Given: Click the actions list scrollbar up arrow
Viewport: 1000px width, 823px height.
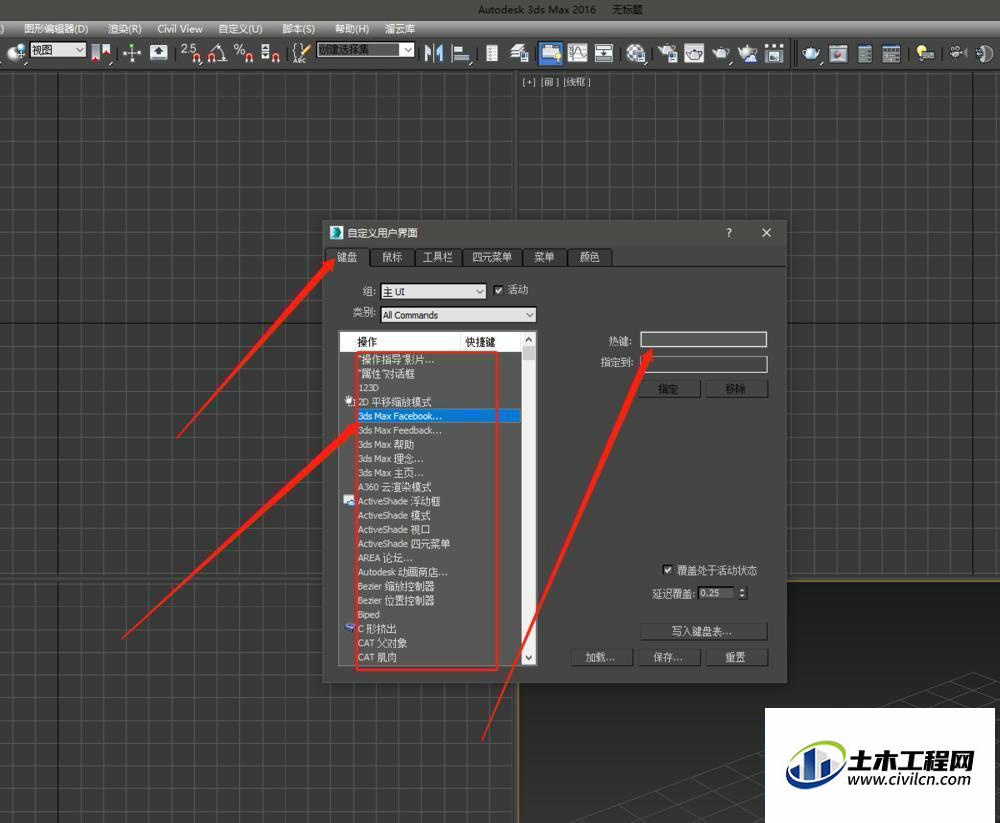Looking at the screenshot, I should [x=529, y=340].
